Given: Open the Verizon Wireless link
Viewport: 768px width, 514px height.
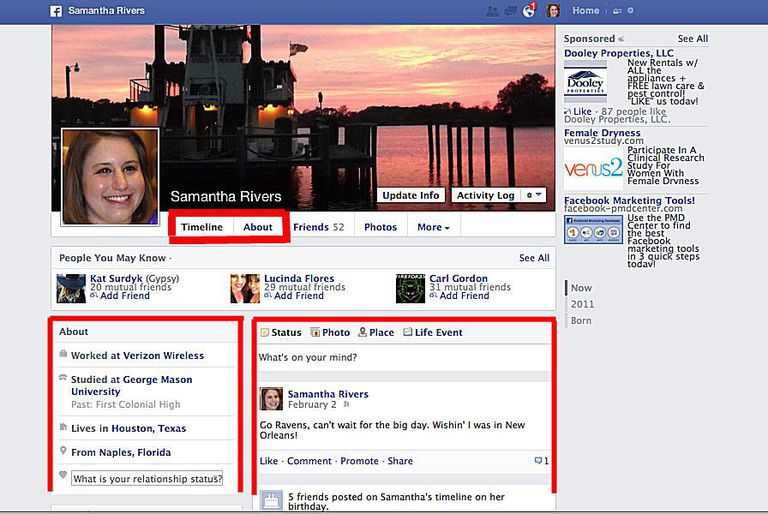Looking at the screenshot, I should 163,355.
